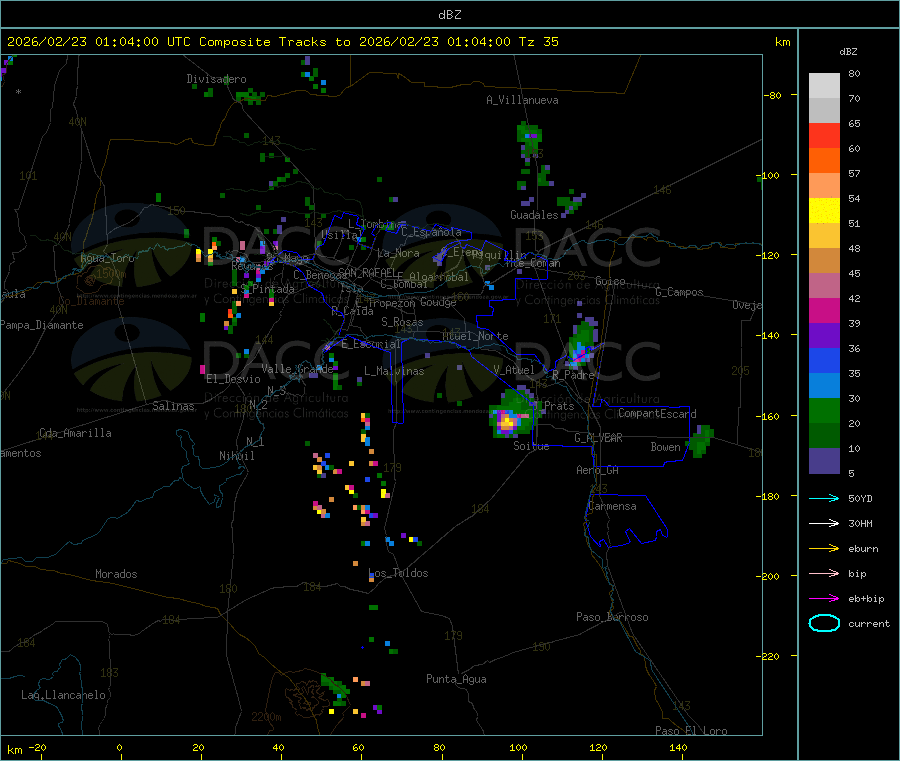The image size is (900, 761).
Task: Click the Los_Toldos place label
Action: pyautogui.click(x=398, y=573)
